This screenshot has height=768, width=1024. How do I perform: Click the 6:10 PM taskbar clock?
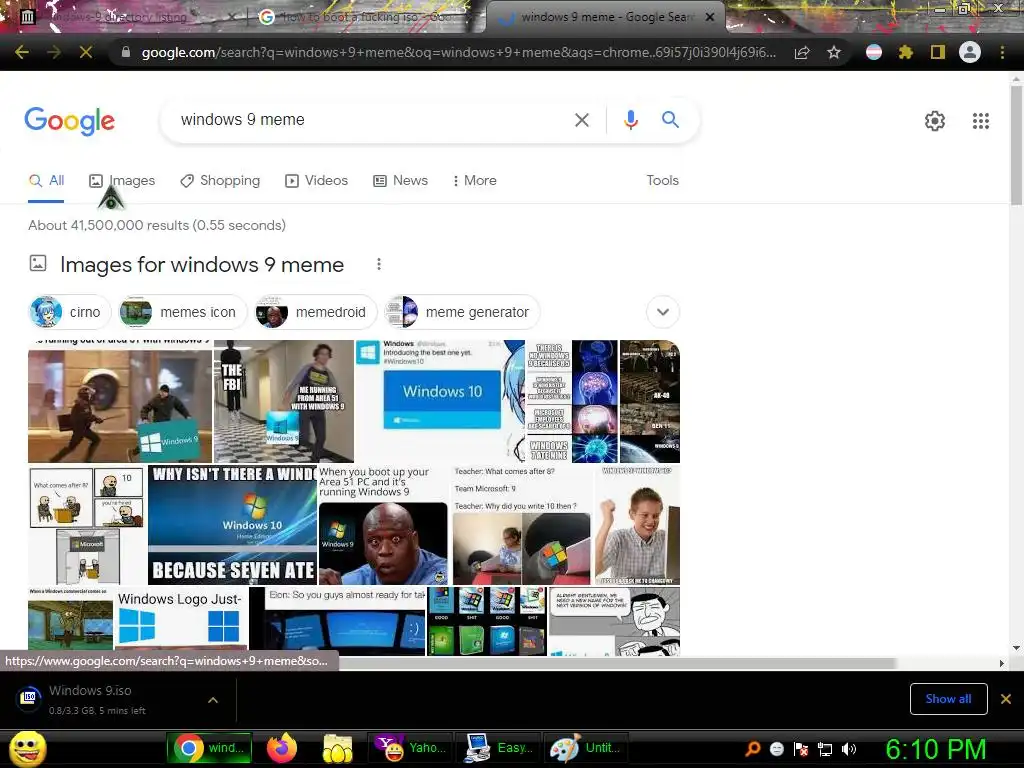coord(935,748)
